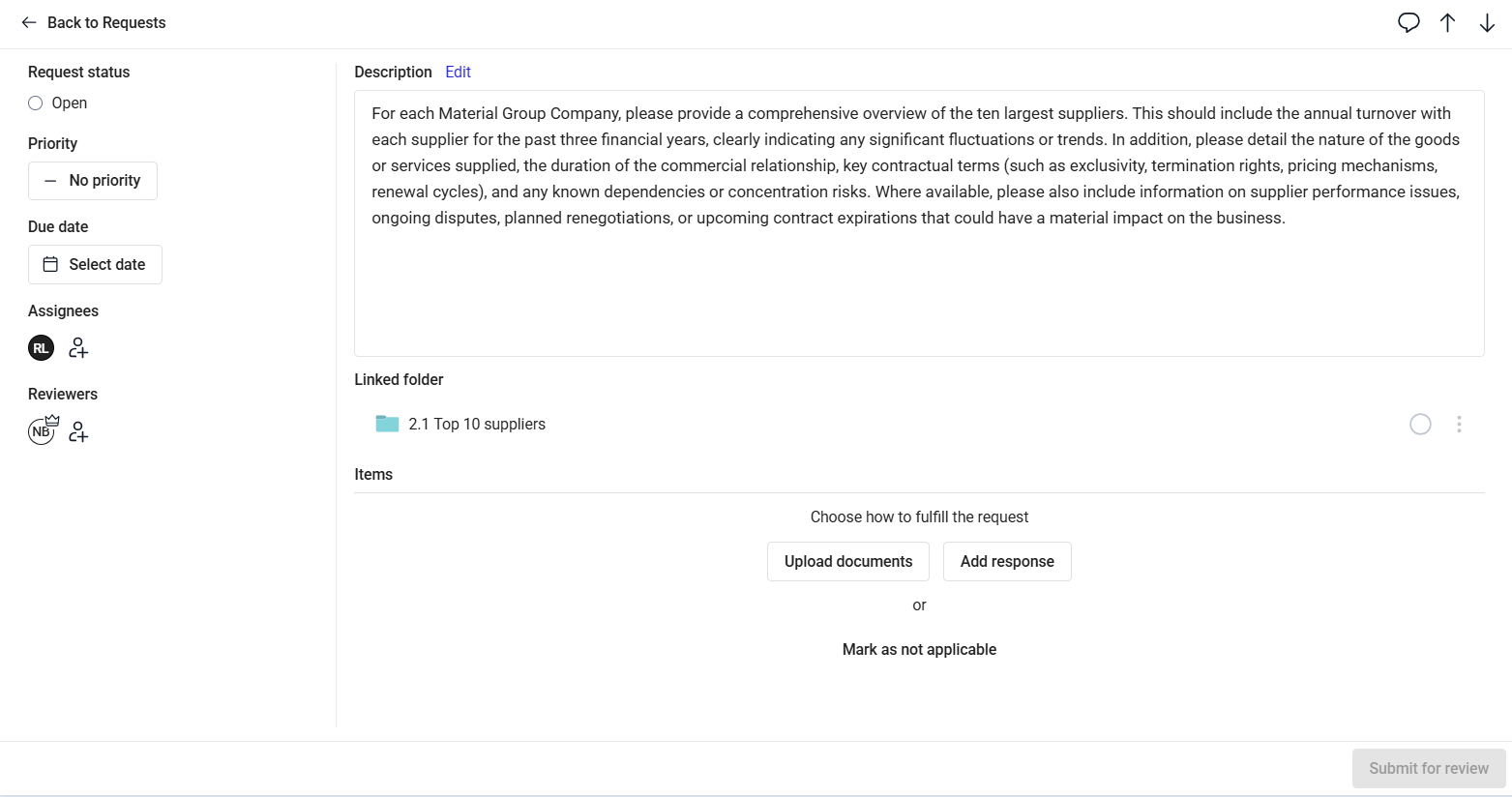Select Mark as not applicable
The width and height of the screenshot is (1512, 797).
click(x=919, y=649)
